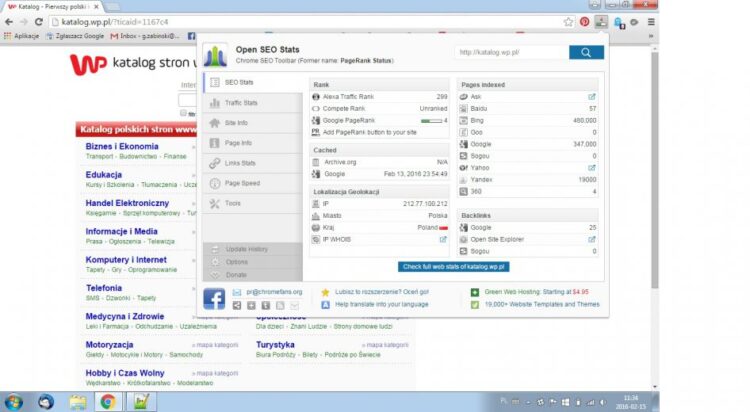Click the Facebook icon in popup footer
The width and height of the screenshot is (750, 412).
tap(214, 299)
